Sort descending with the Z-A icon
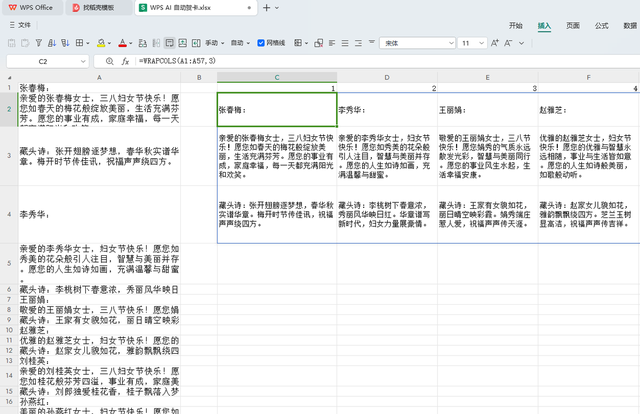Viewport: 640px width, 414px height. 65,43
